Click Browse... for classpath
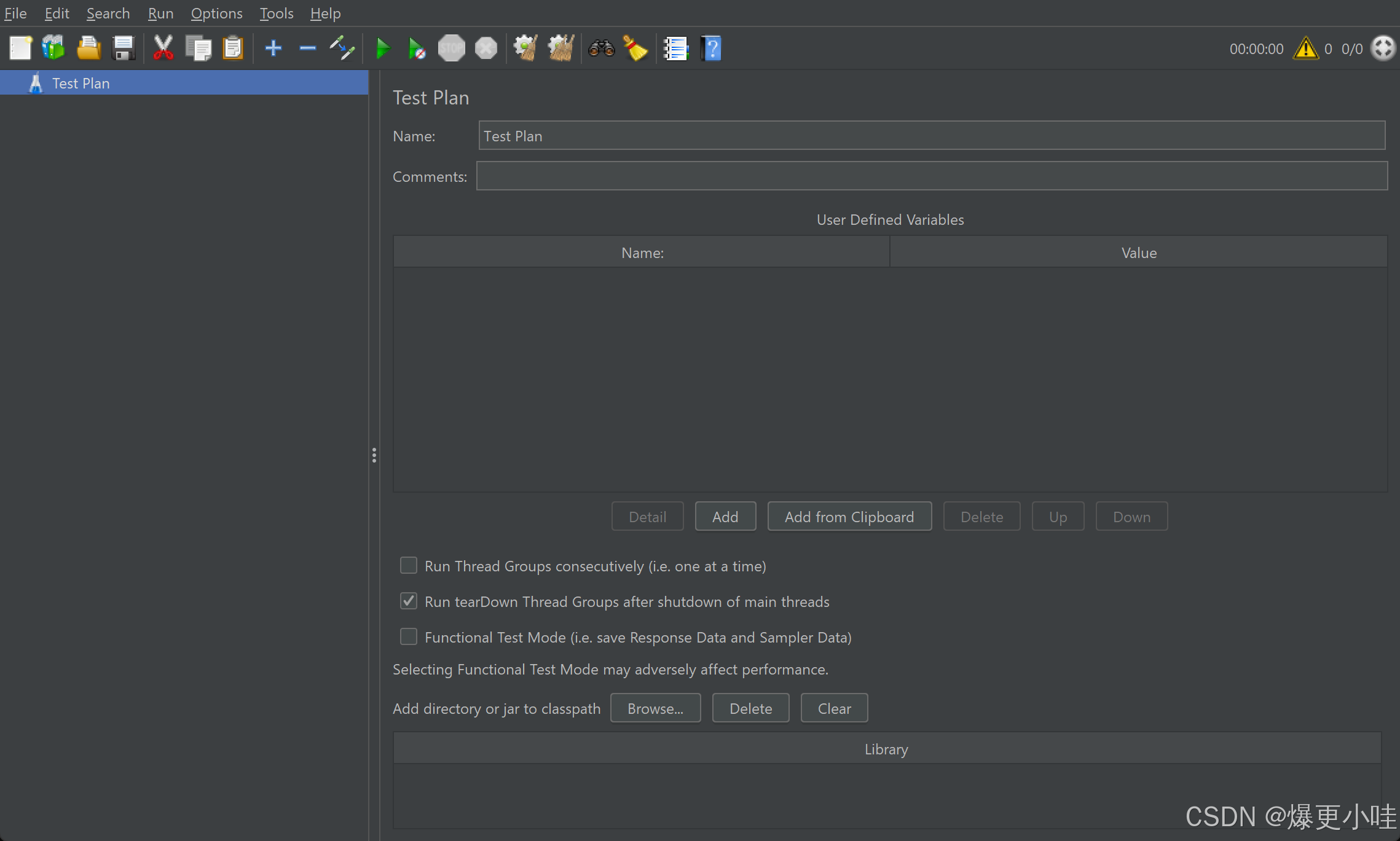Image resolution: width=1400 pixels, height=841 pixels. click(x=655, y=708)
